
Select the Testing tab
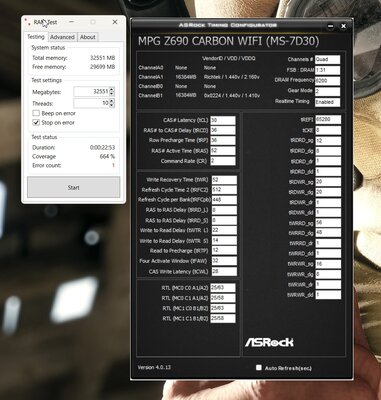pos(36,37)
